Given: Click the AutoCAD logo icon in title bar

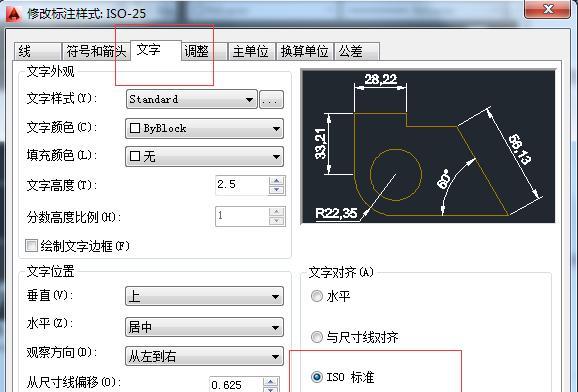Looking at the screenshot, I should (x=14, y=13).
